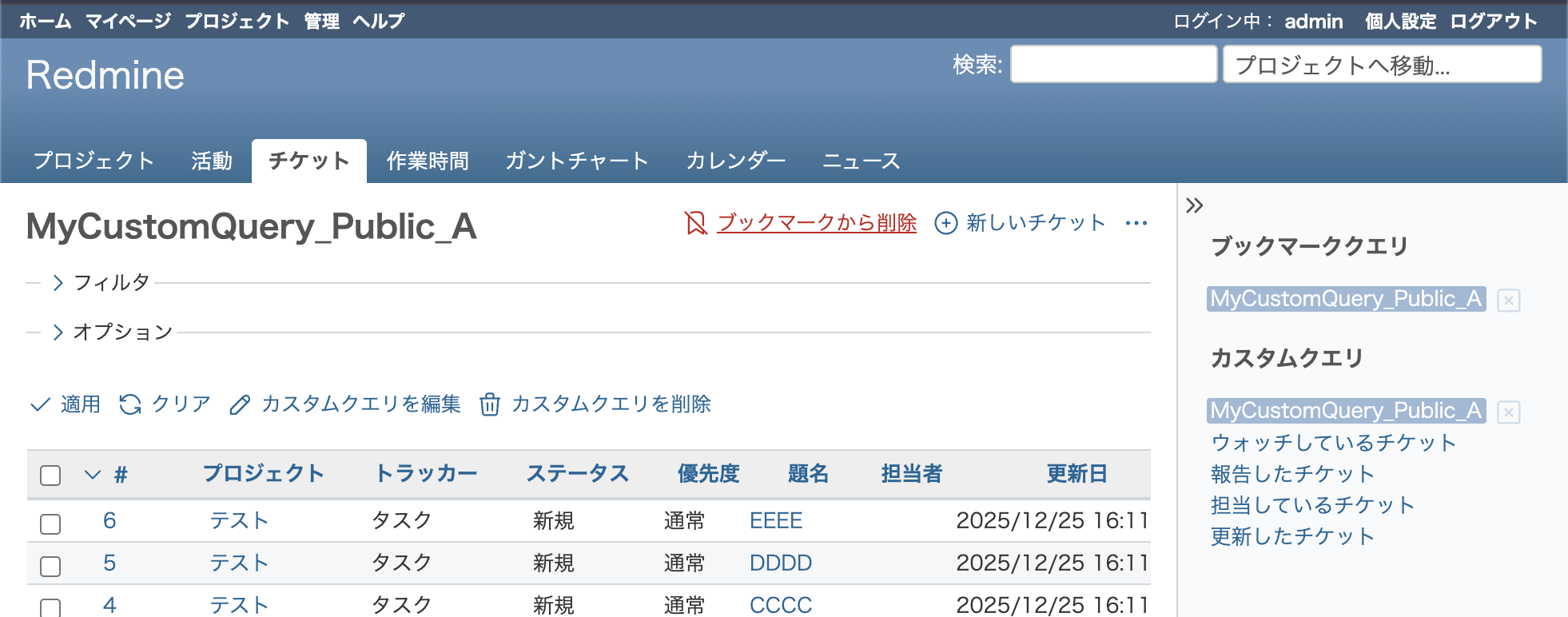The height and width of the screenshot is (617, 1568).
Task: Click the apply checkmark icon
Action: point(40,404)
